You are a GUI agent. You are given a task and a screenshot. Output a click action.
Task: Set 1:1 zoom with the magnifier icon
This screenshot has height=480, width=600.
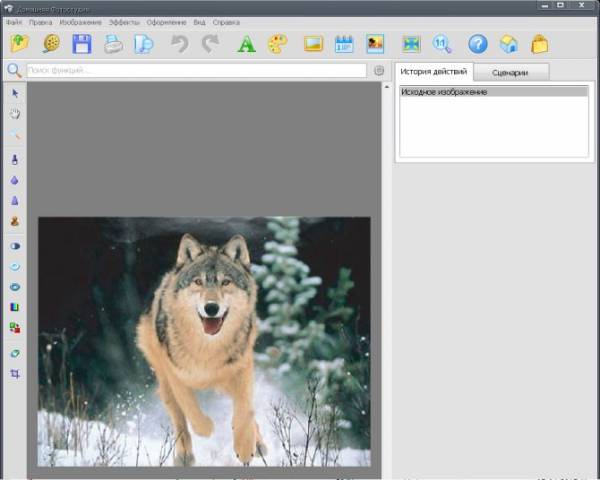pyautogui.click(x=442, y=44)
